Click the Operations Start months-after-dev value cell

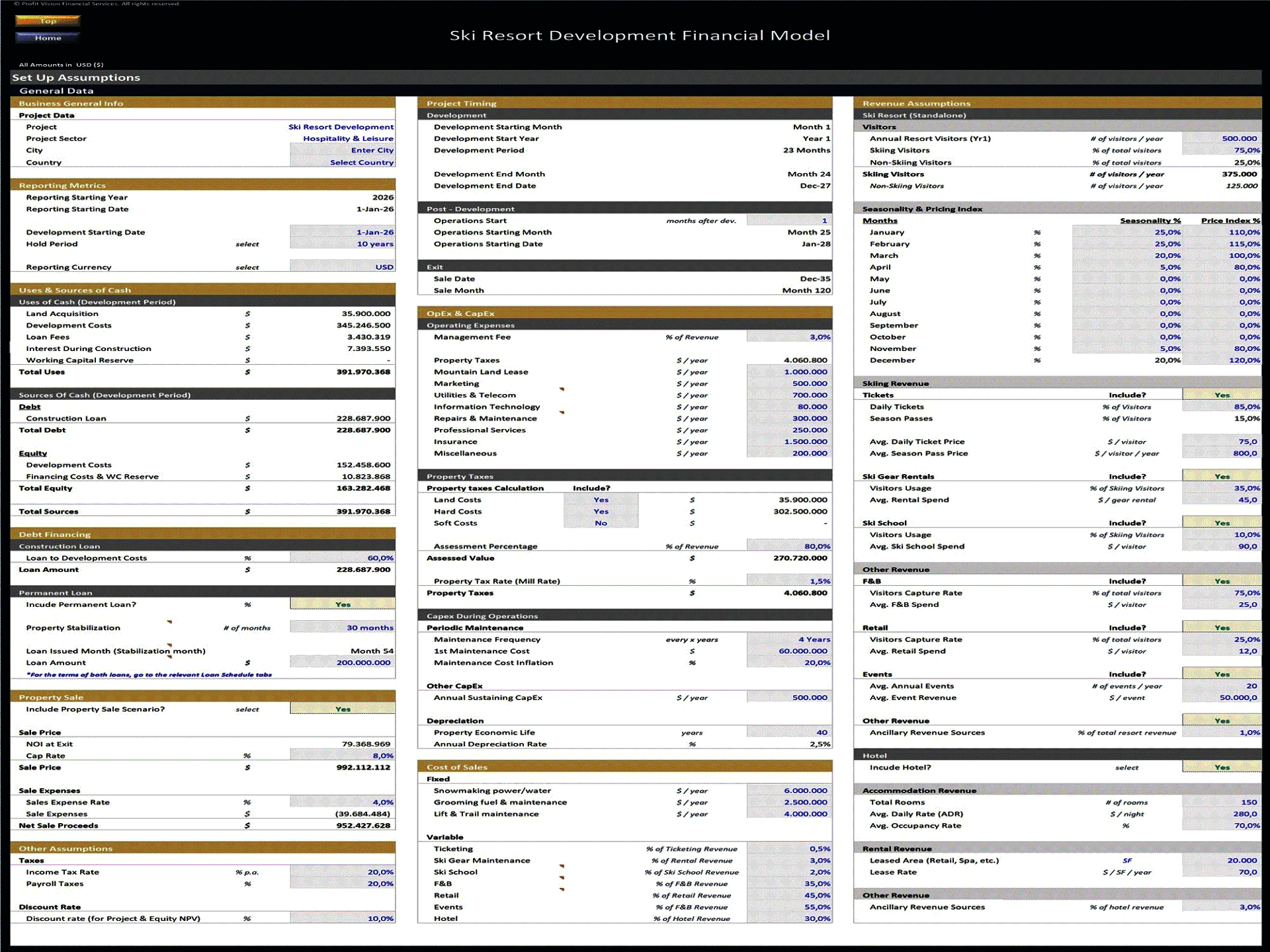789,221
